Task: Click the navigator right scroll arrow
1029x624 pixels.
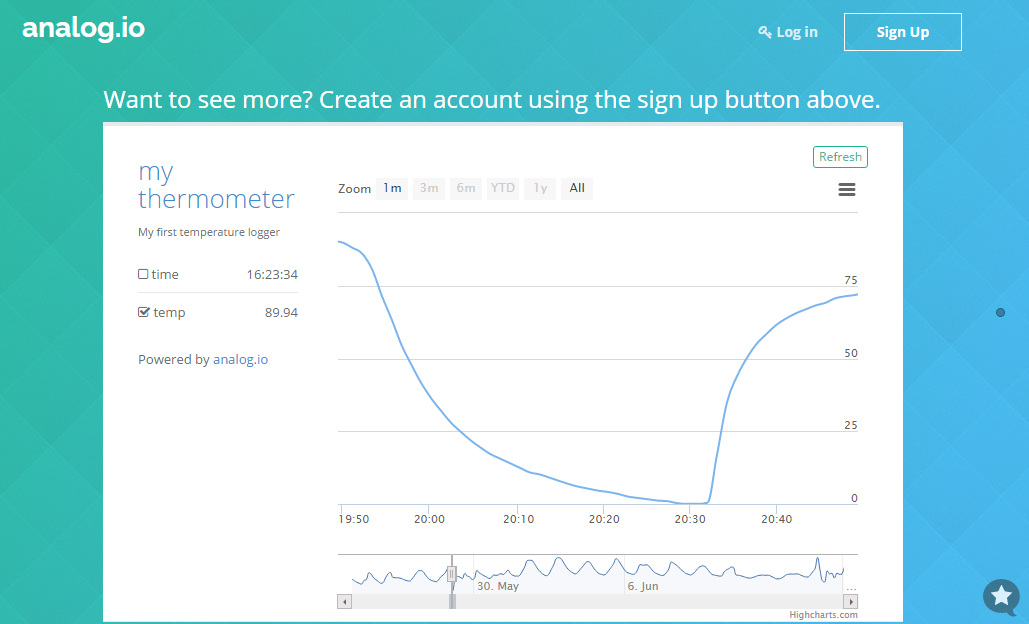Action: [851, 602]
